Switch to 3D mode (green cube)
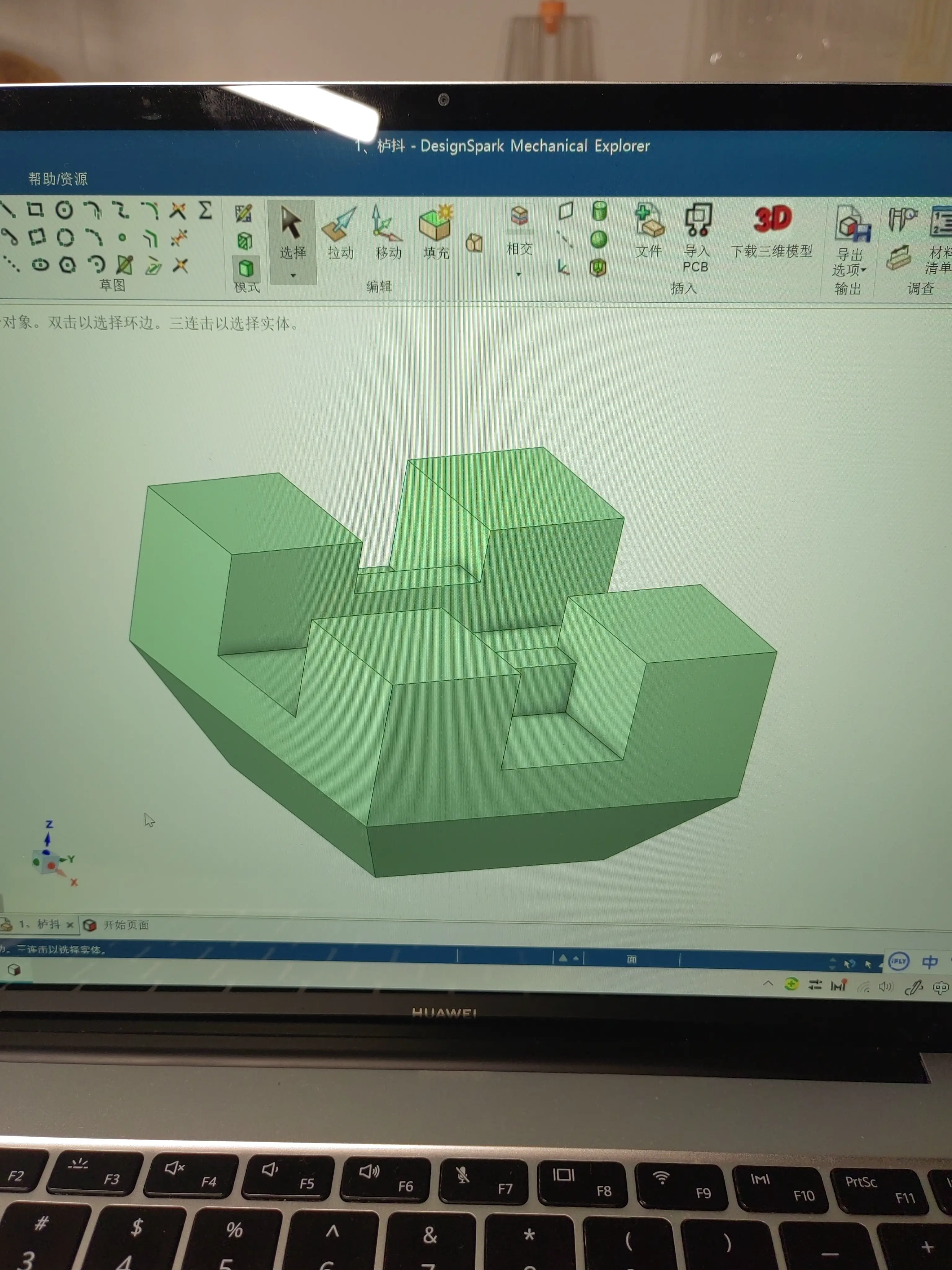Image resolution: width=952 pixels, height=1270 pixels. 246,268
